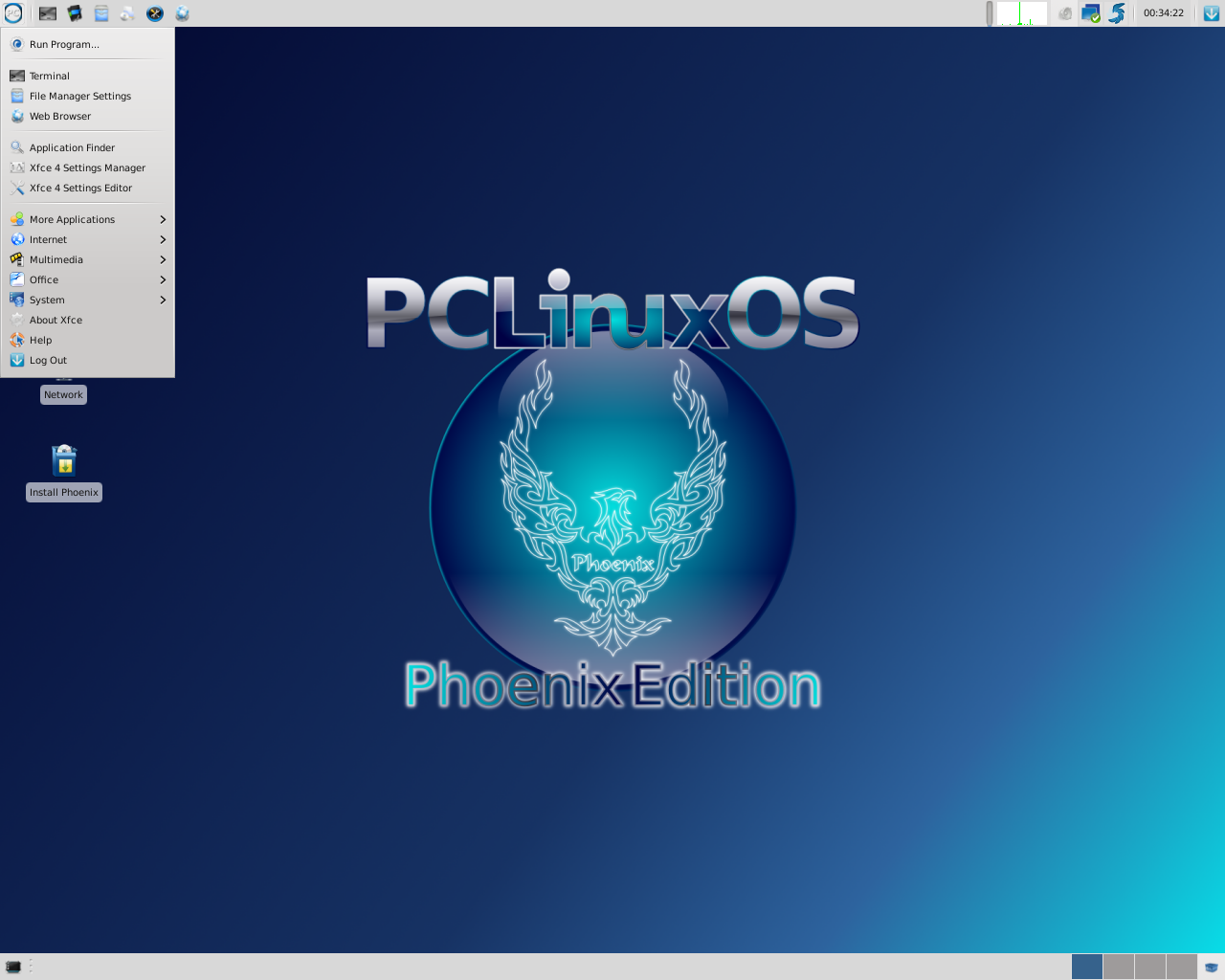
Task: Open the file cabinet launcher in the top panel
Action: coord(101,13)
